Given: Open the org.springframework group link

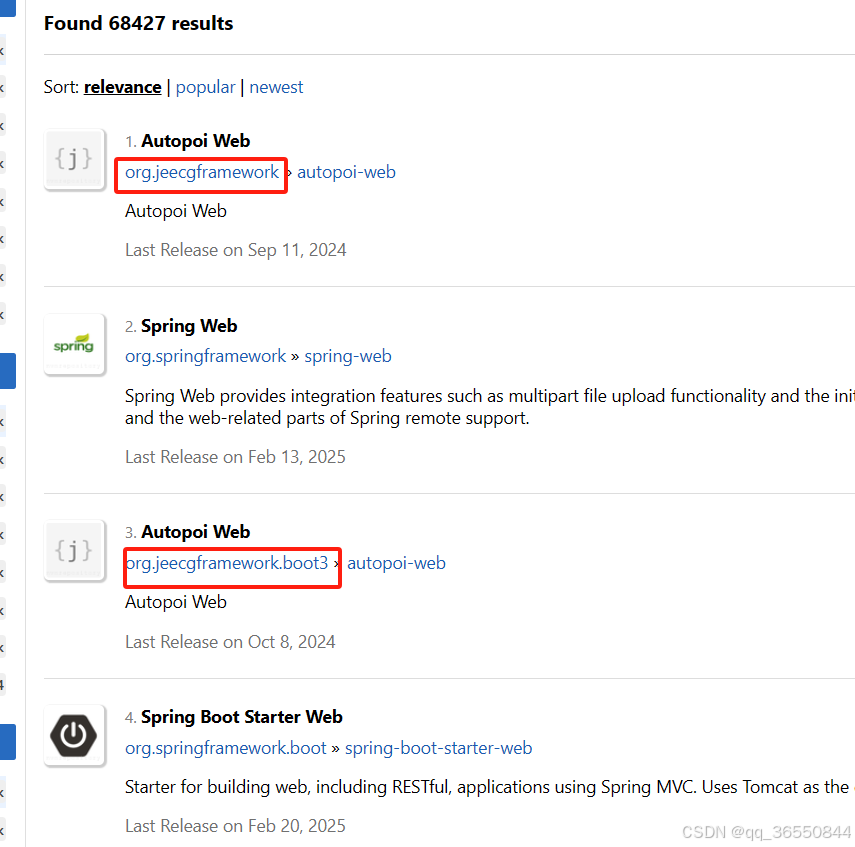Looking at the screenshot, I should tap(205, 356).
